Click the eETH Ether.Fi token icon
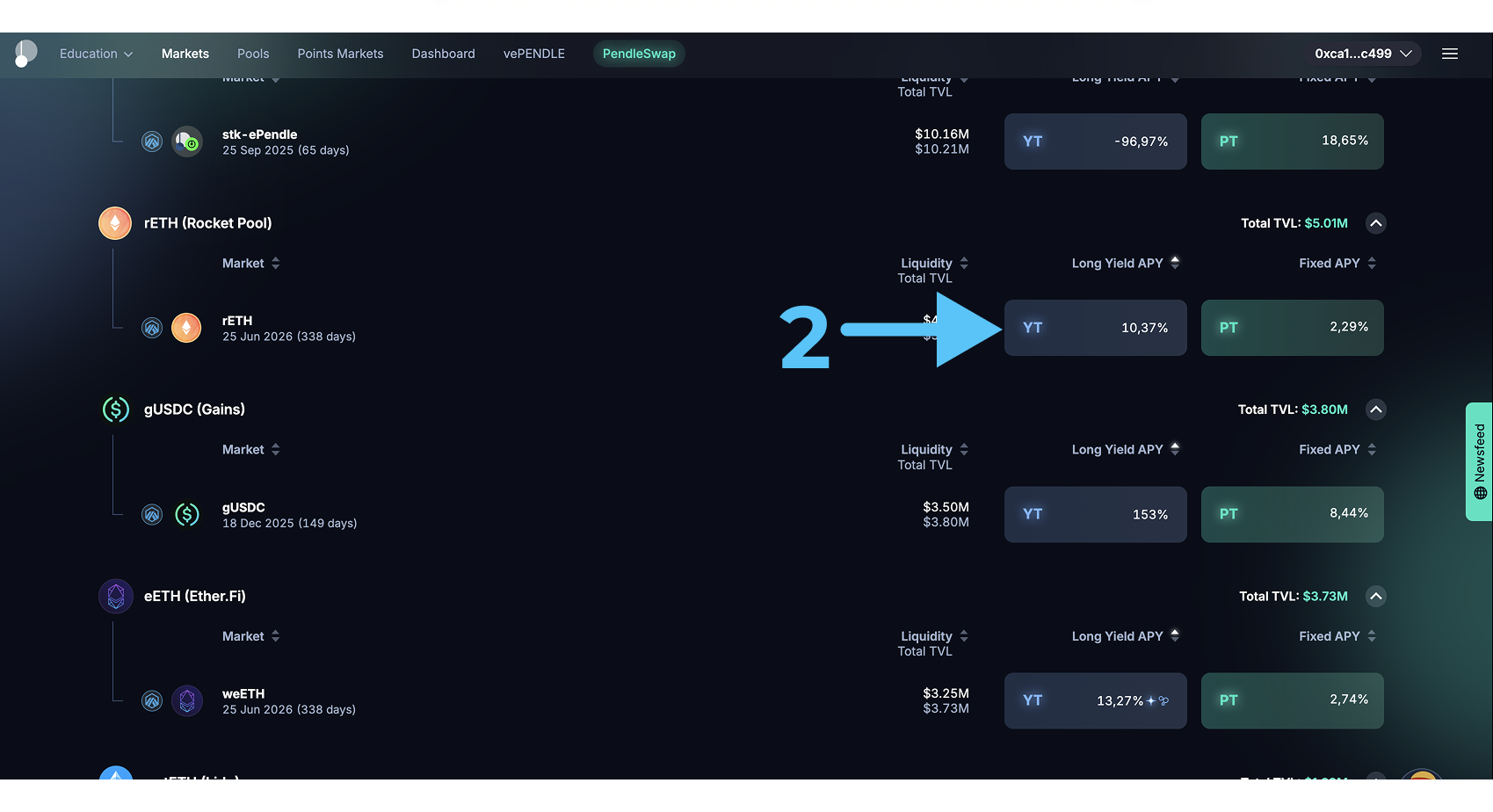Viewport: 1493px width, 812px height. point(115,596)
